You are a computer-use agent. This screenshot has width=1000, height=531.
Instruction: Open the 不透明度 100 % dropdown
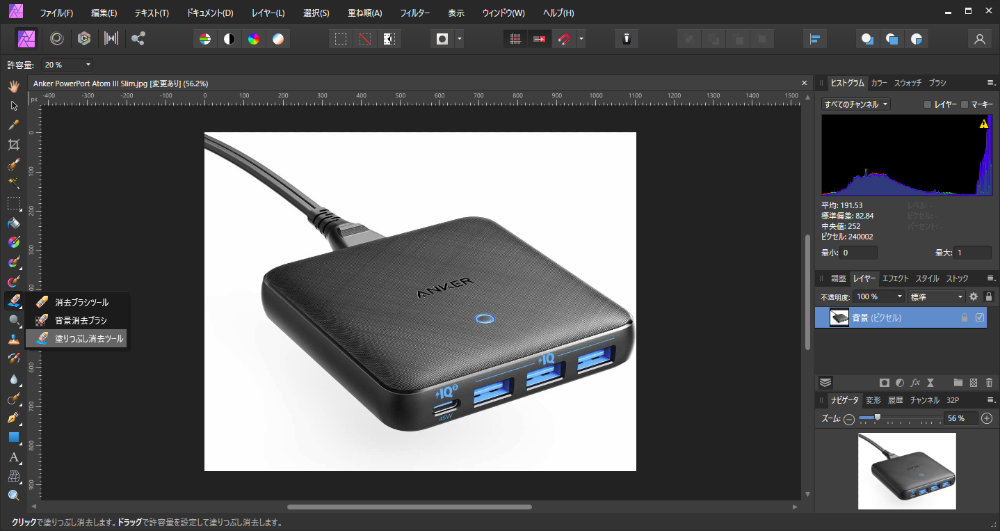click(x=879, y=296)
